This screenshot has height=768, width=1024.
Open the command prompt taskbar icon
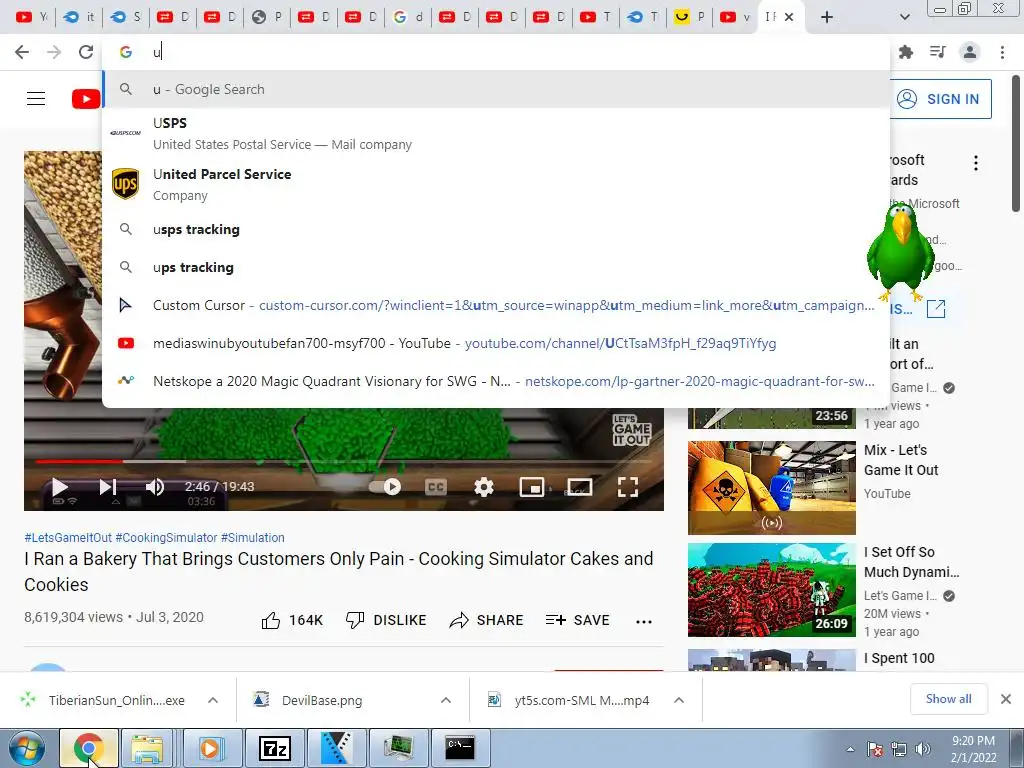coord(460,748)
